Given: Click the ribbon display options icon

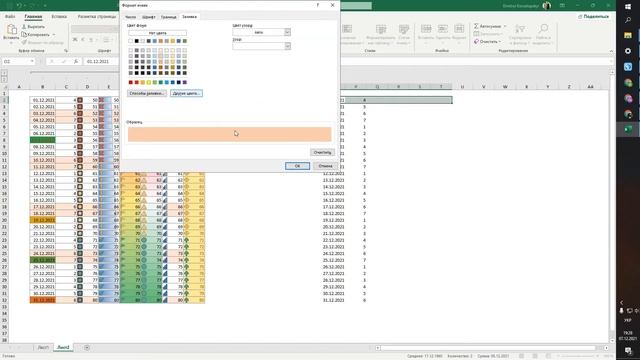Looking at the screenshot, I should pyautogui.click(x=562, y=5).
